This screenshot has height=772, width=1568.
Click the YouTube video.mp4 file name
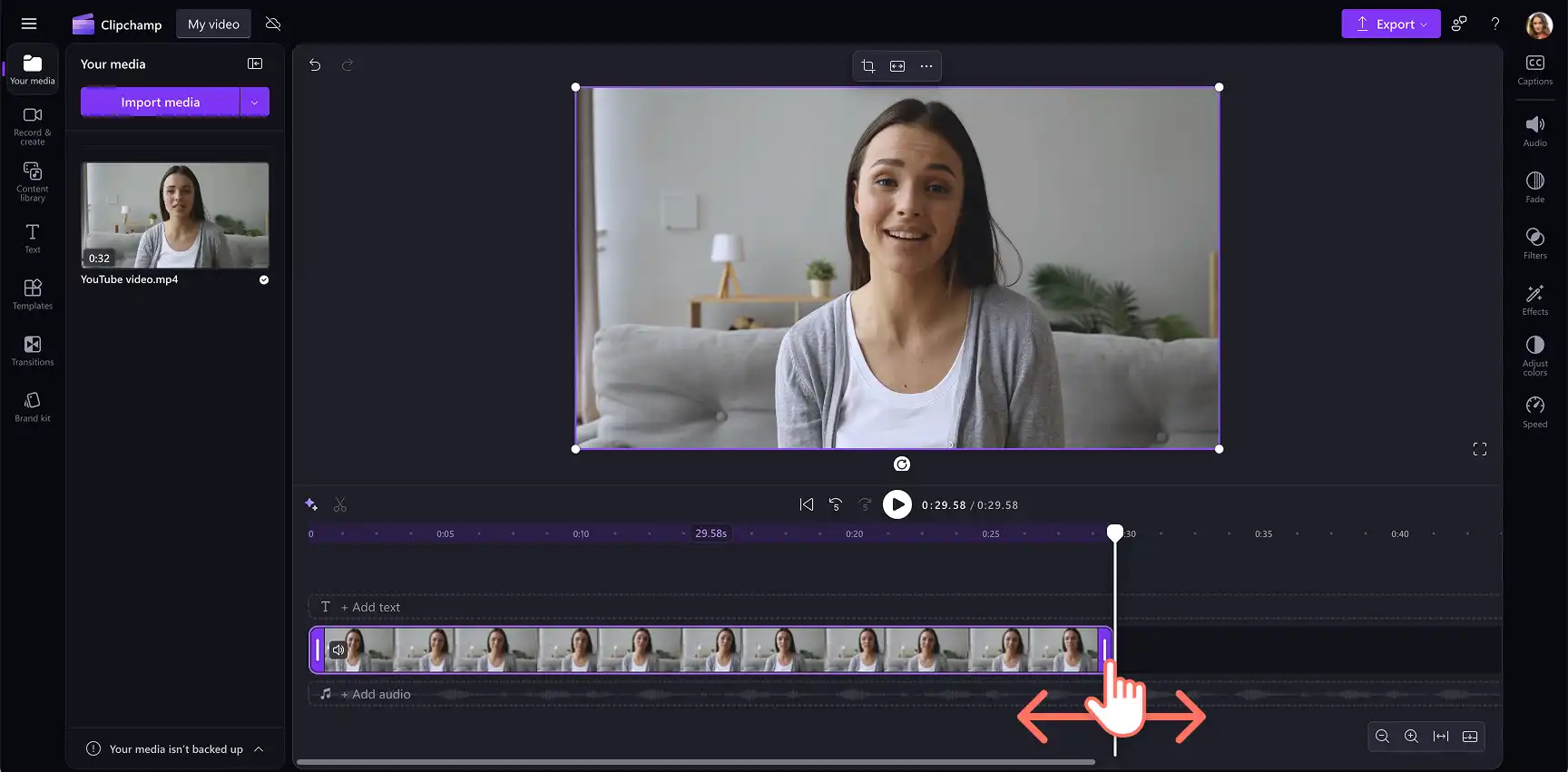point(130,279)
